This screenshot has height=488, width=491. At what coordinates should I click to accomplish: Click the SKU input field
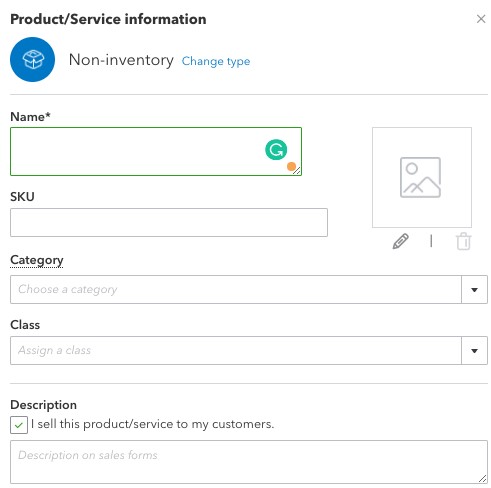[169, 223]
